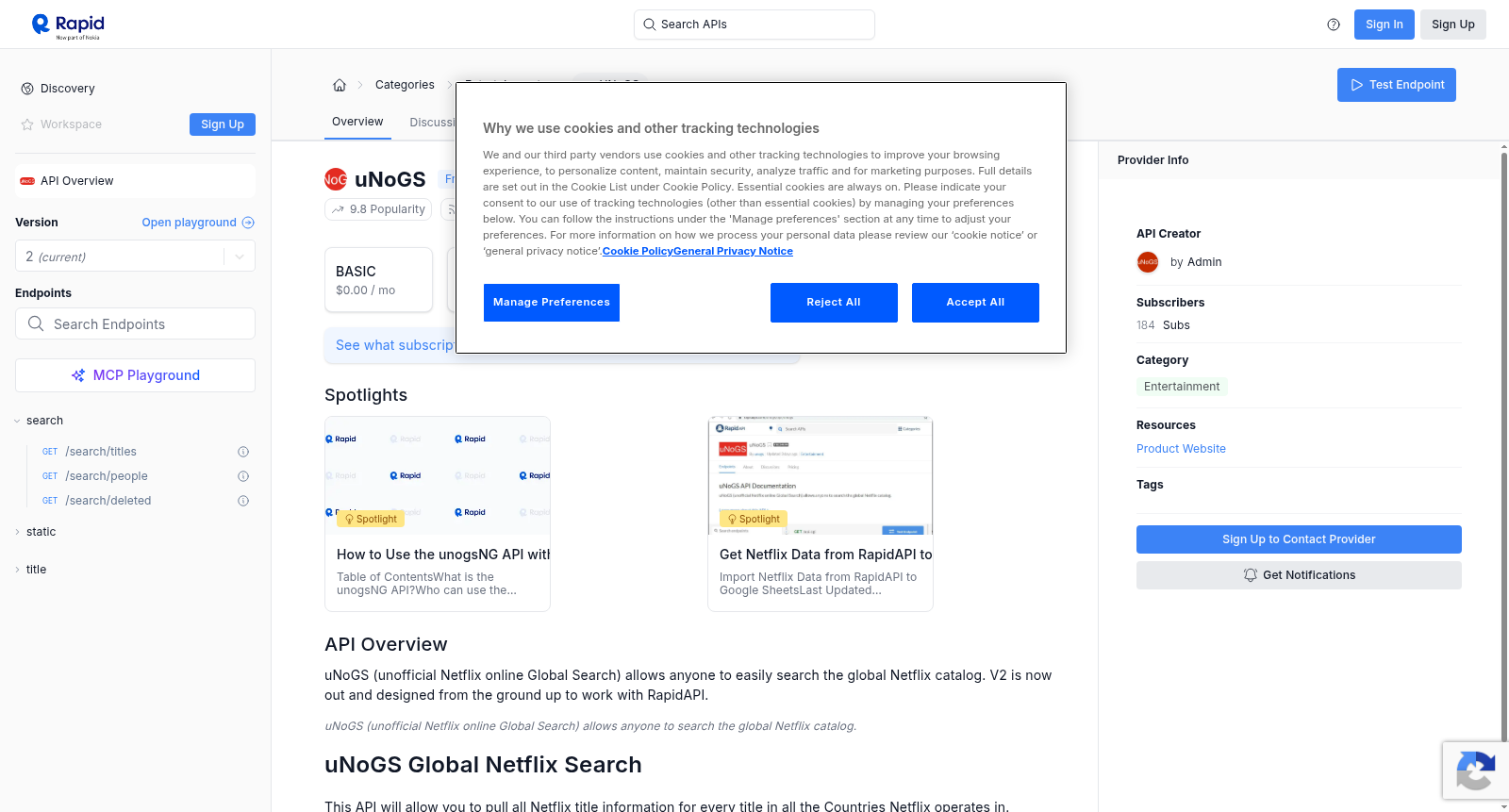The image size is (1509, 812).
Task: Click the 'by Admin' creator name
Action: [x=1196, y=262]
